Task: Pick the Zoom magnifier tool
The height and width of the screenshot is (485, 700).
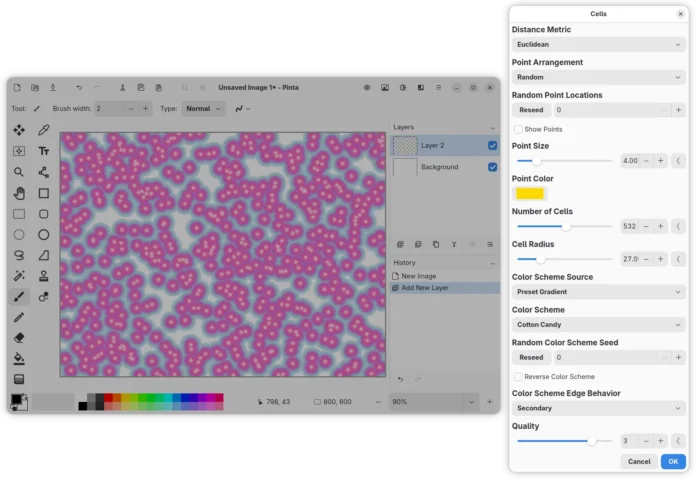Action: coord(19,172)
